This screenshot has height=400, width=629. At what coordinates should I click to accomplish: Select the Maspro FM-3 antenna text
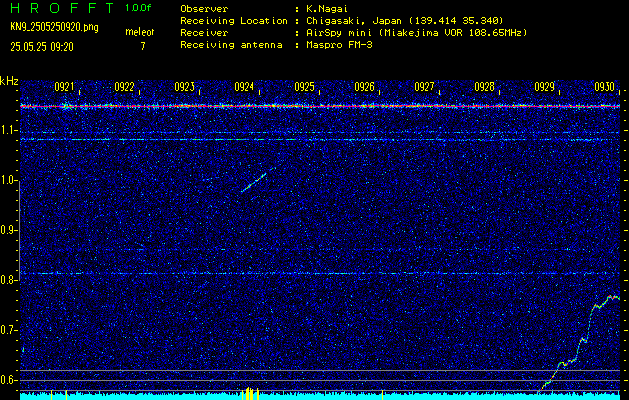(x=339, y=45)
